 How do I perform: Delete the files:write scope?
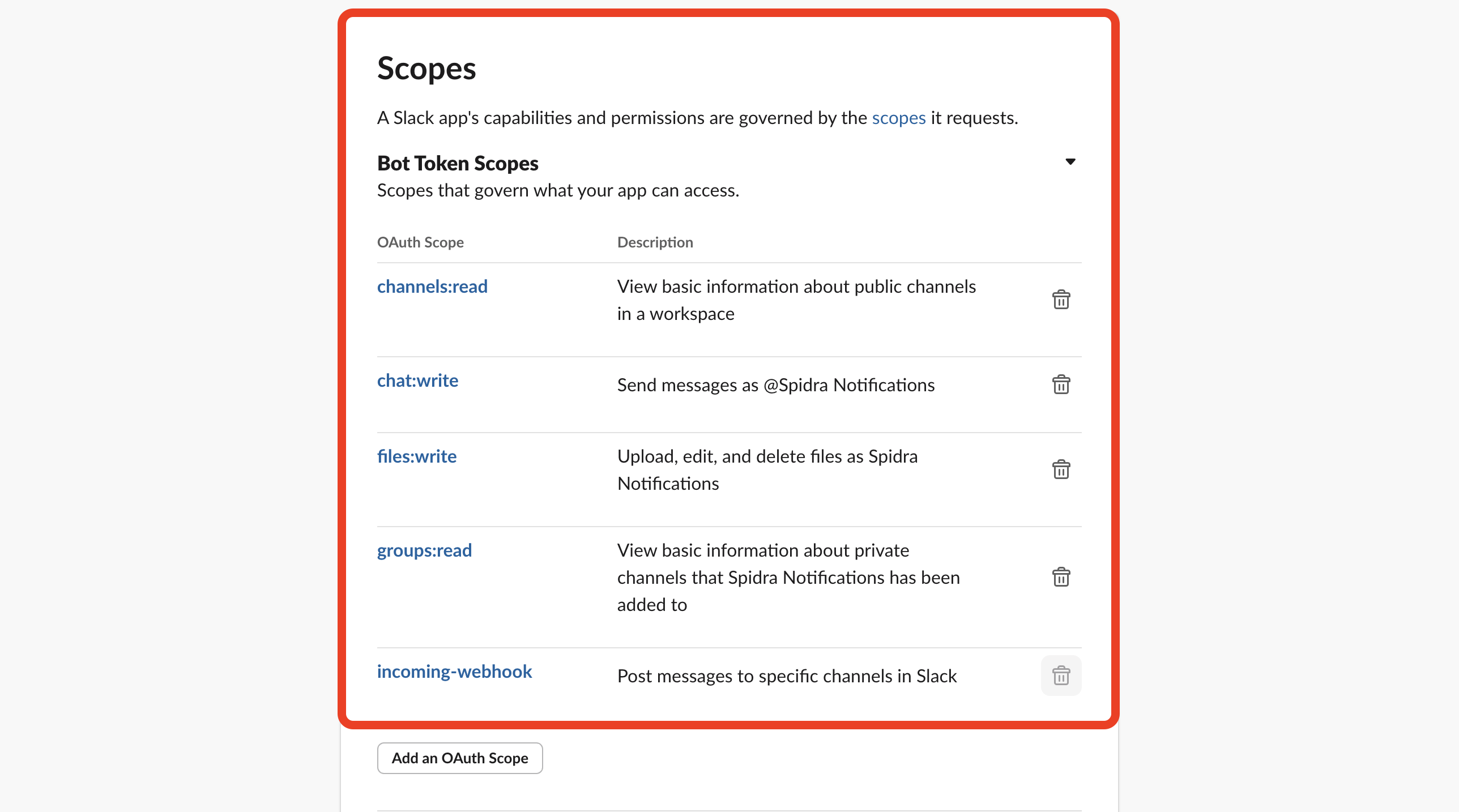(x=1061, y=469)
